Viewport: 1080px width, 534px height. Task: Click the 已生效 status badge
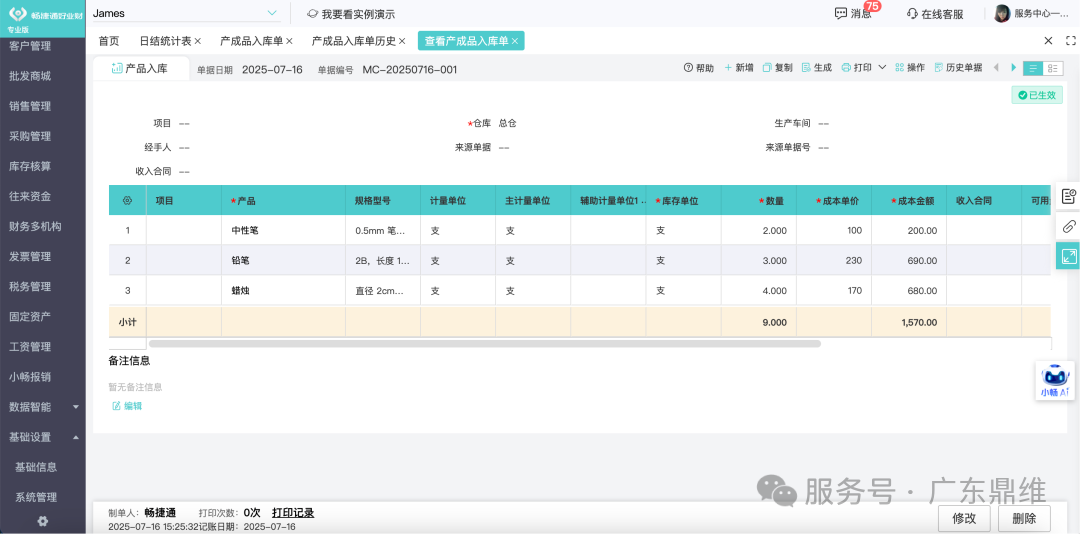click(1037, 95)
